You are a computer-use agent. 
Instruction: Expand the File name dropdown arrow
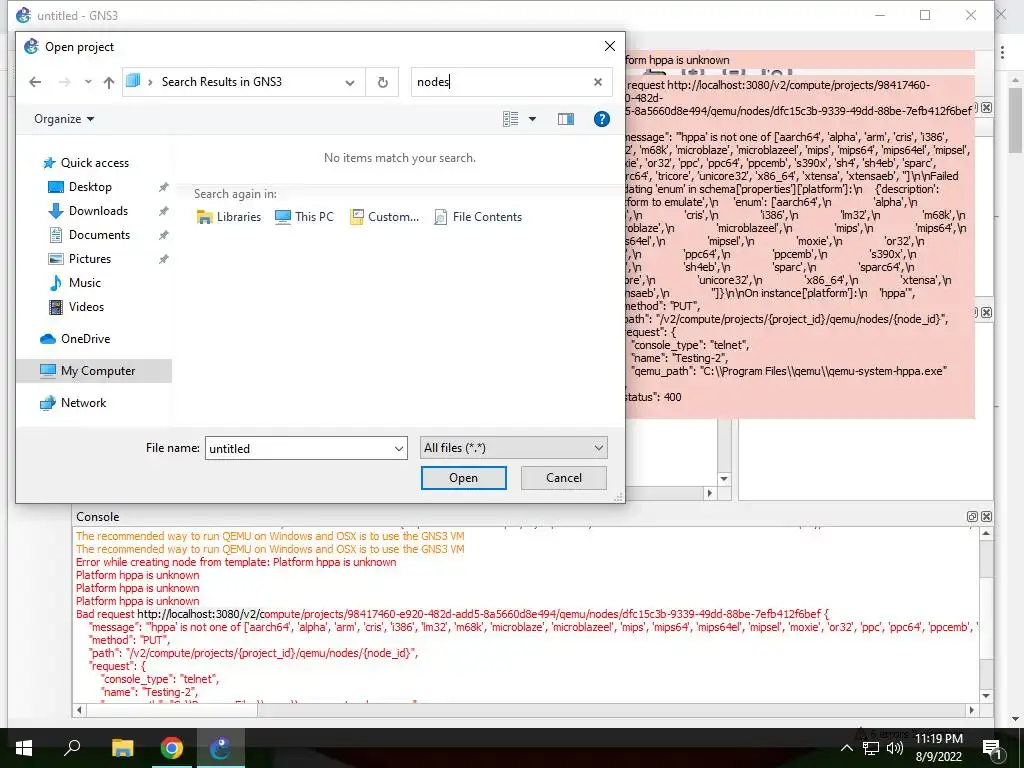[x=399, y=449]
